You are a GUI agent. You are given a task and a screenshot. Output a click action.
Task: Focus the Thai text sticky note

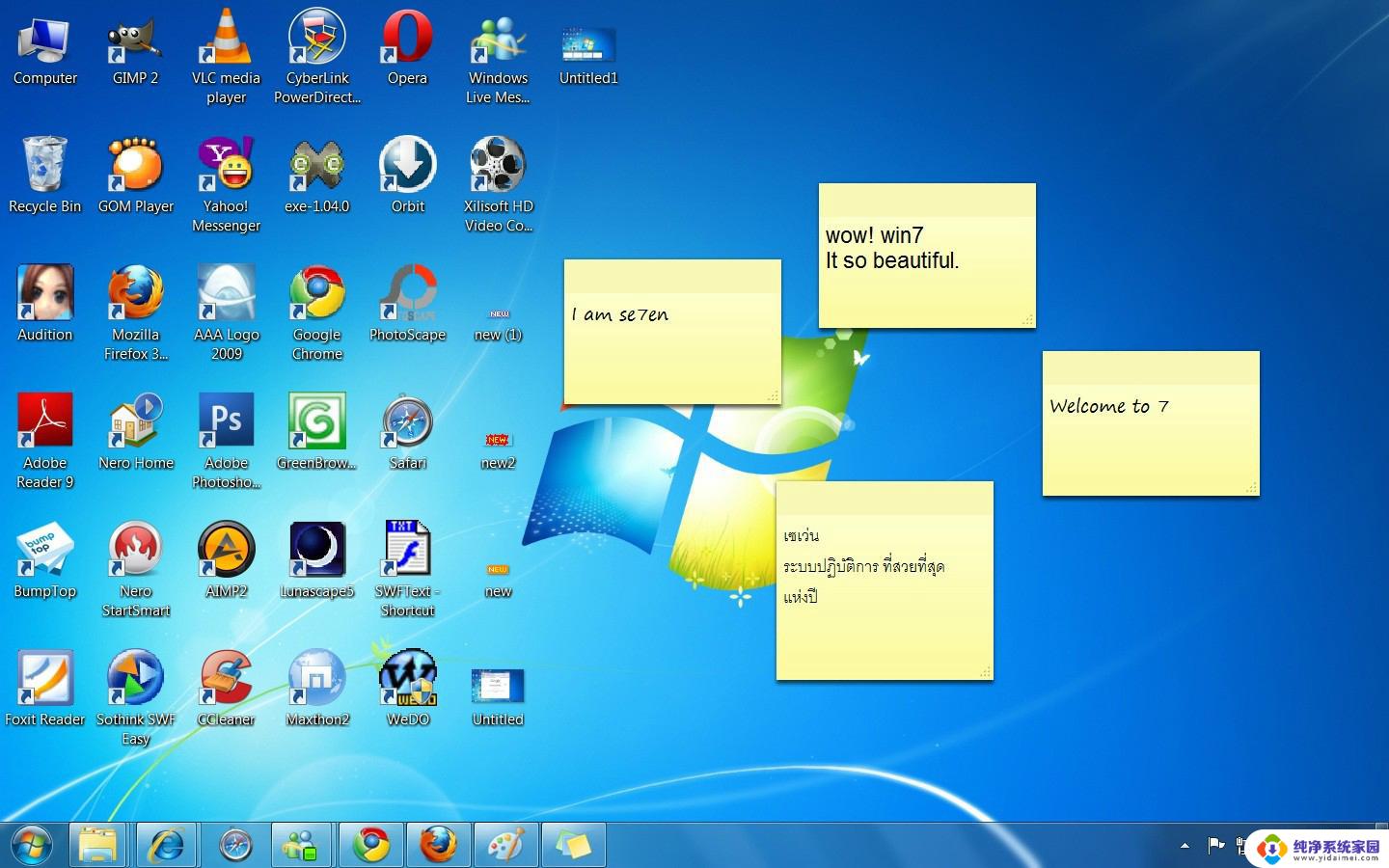(x=885, y=581)
